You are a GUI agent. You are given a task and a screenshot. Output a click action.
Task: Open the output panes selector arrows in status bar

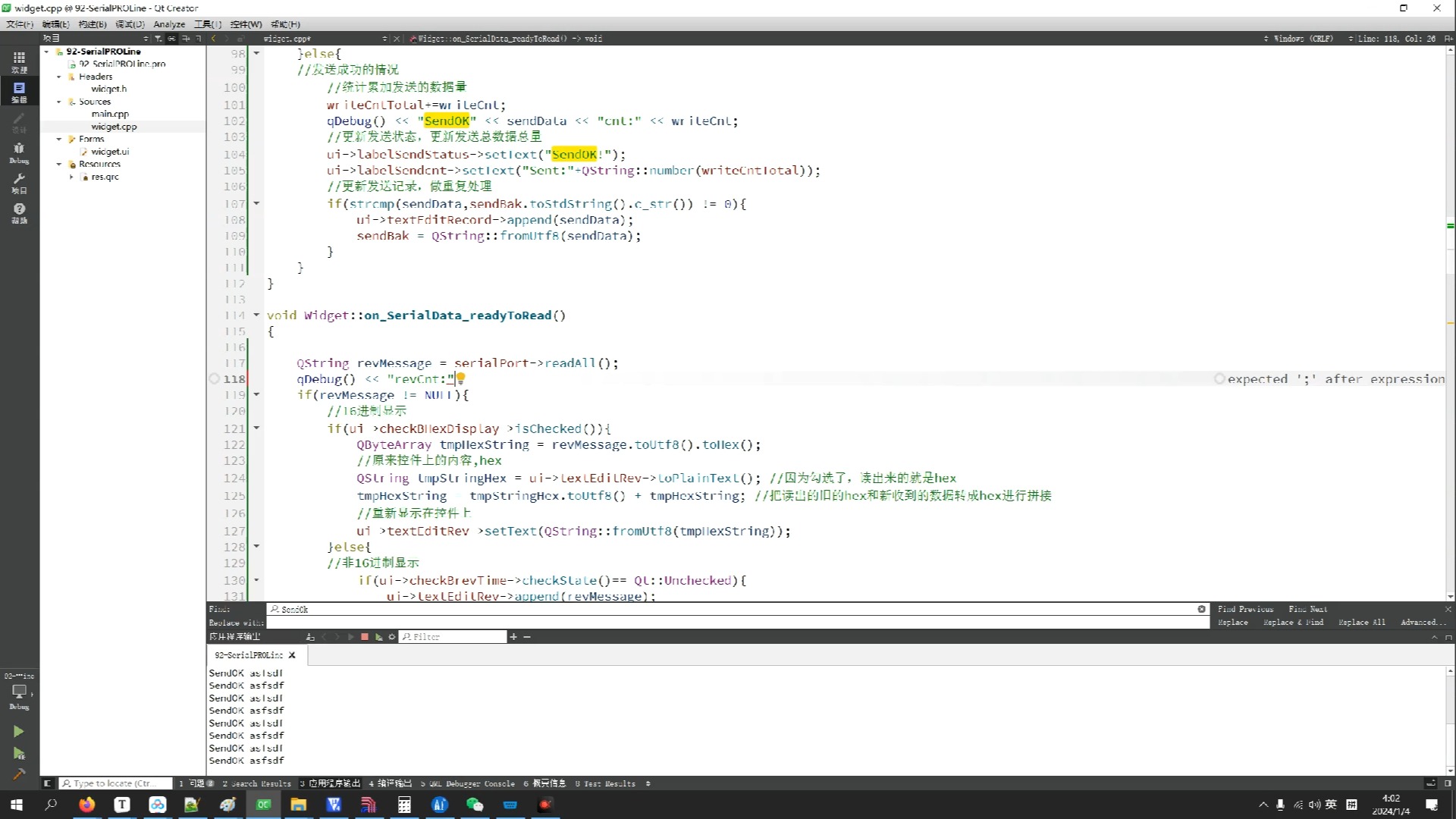648,783
